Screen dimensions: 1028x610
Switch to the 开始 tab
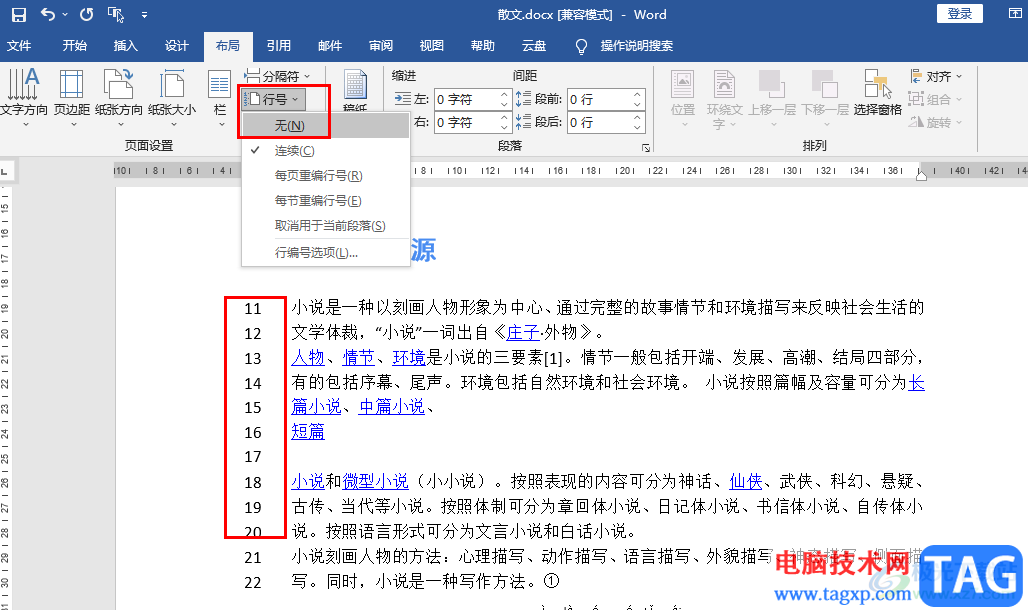[75, 45]
